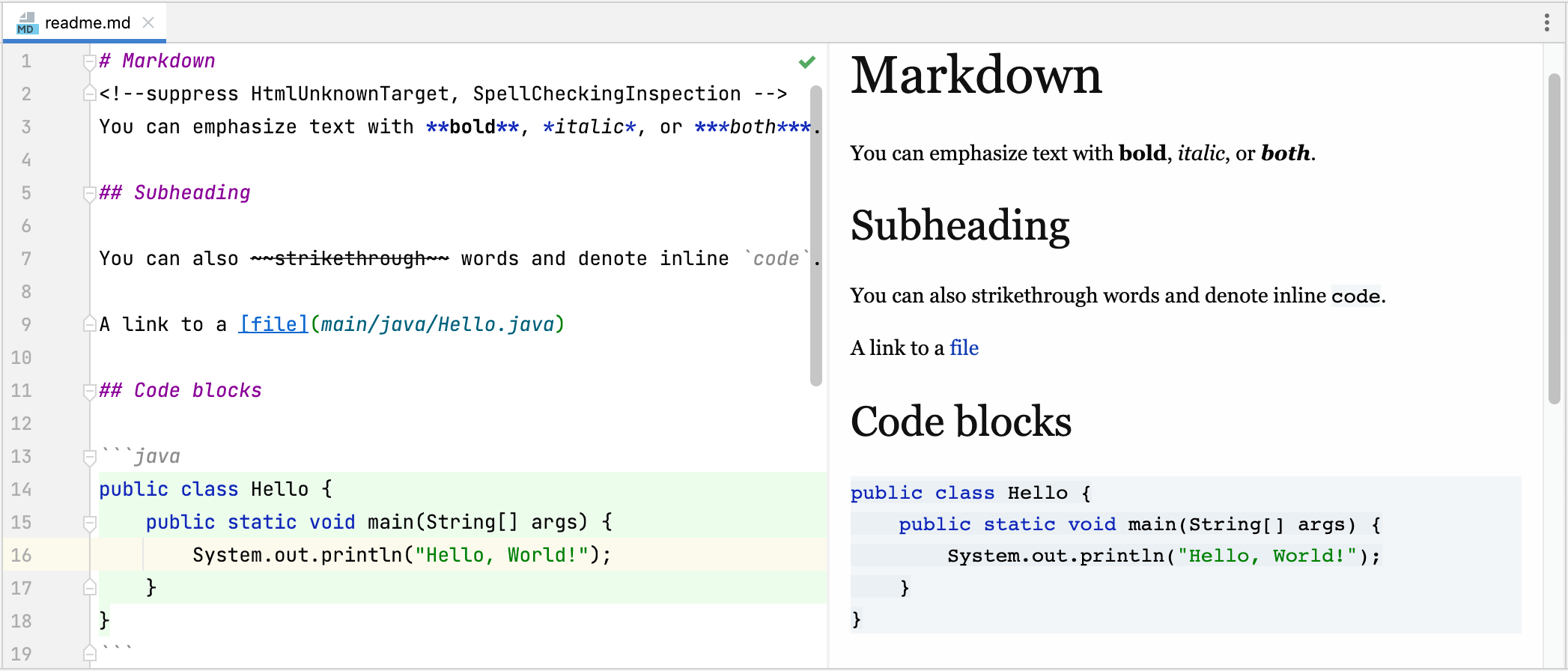1568x671 pixels.
Task: Click the "Hello, World!" string in the preview
Action: 1268,556
